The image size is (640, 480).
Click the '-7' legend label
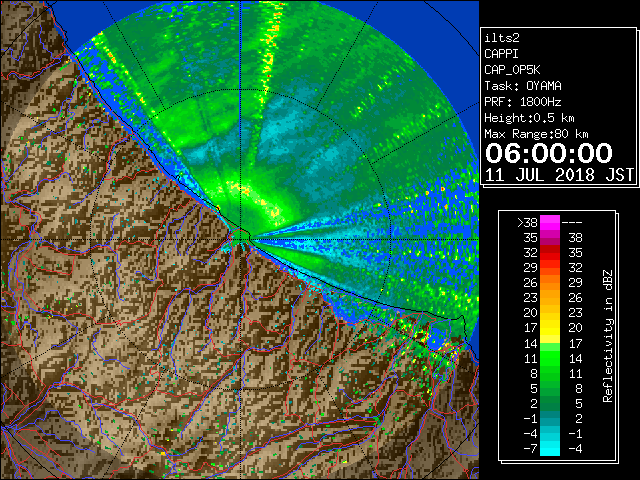[530, 449]
